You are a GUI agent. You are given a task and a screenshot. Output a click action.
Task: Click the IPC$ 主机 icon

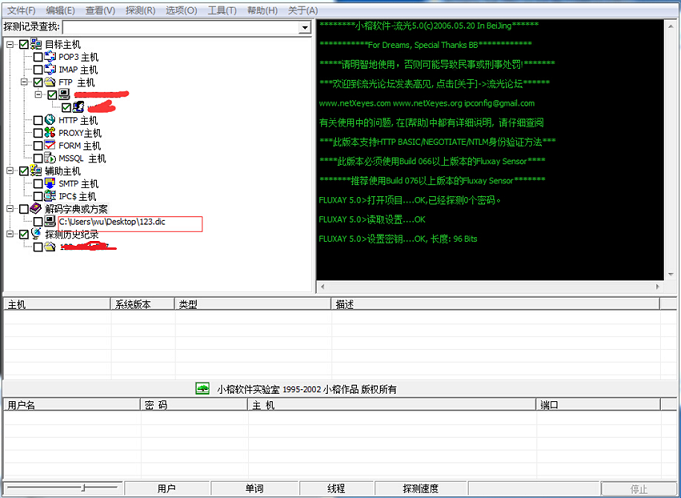(x=50, y=197)
